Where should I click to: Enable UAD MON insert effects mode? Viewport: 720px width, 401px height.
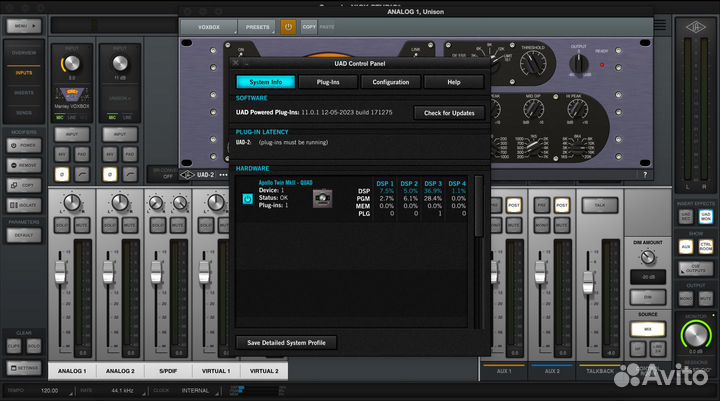pyautogui.click(x=706, y=216)
